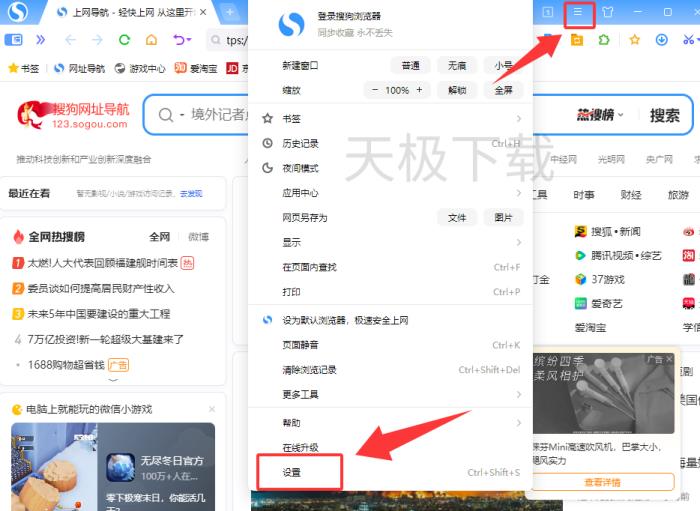This screenshot has width=700, height=511.
Task: Open the download manager icon
Action: [661, 40]
